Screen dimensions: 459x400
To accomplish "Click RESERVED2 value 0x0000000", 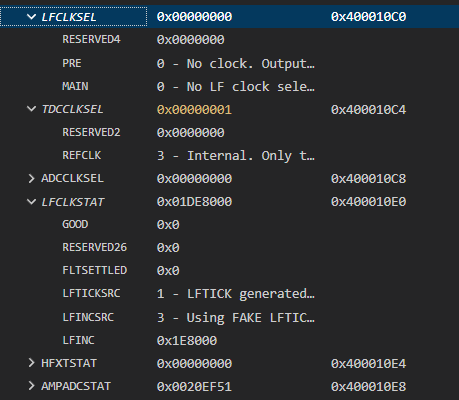I will (x=191, y=133).
